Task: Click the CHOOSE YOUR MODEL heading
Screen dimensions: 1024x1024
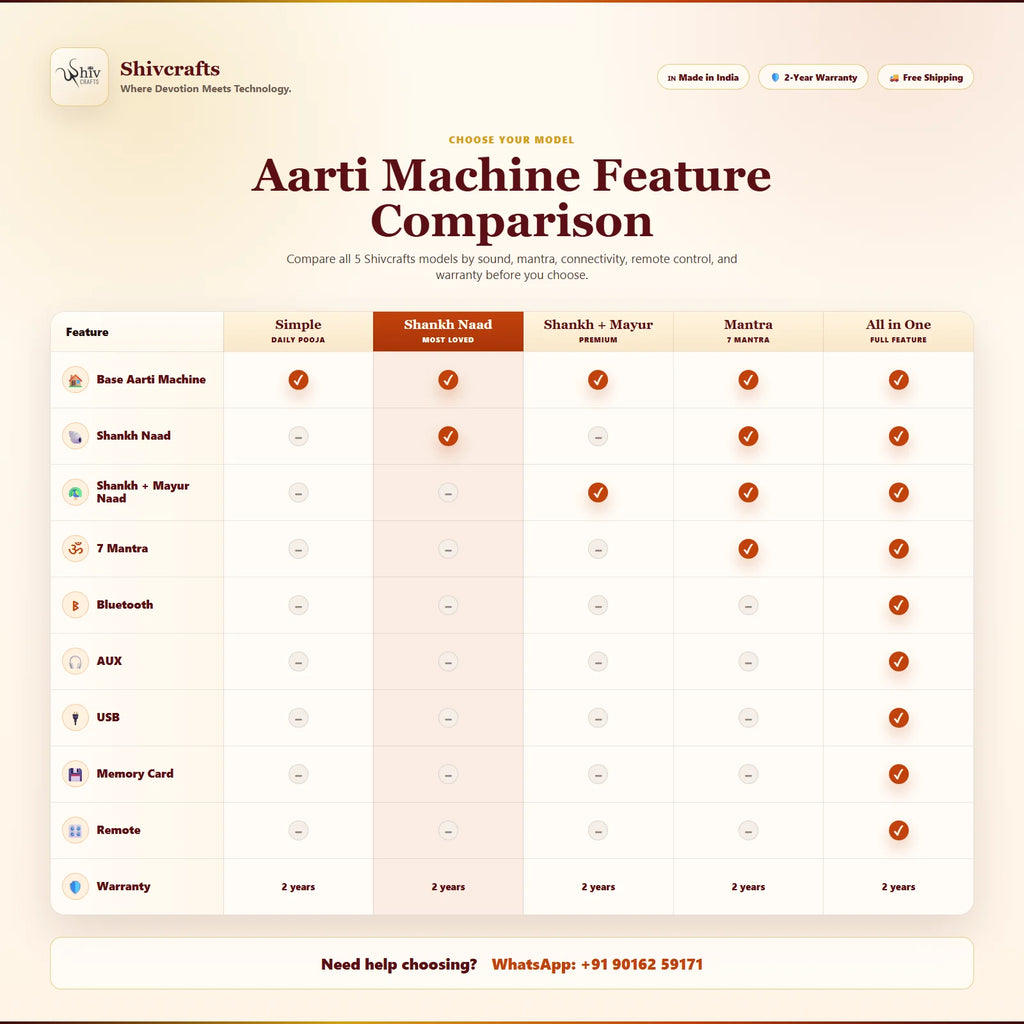Action: (x=511, y=140)
